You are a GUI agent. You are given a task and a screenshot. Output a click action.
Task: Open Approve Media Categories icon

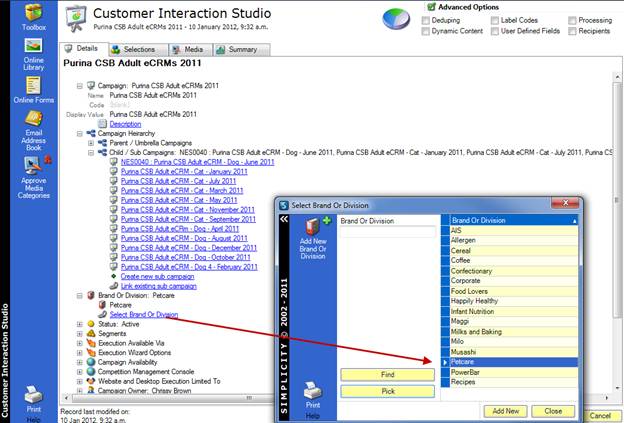tap(33, 164)
